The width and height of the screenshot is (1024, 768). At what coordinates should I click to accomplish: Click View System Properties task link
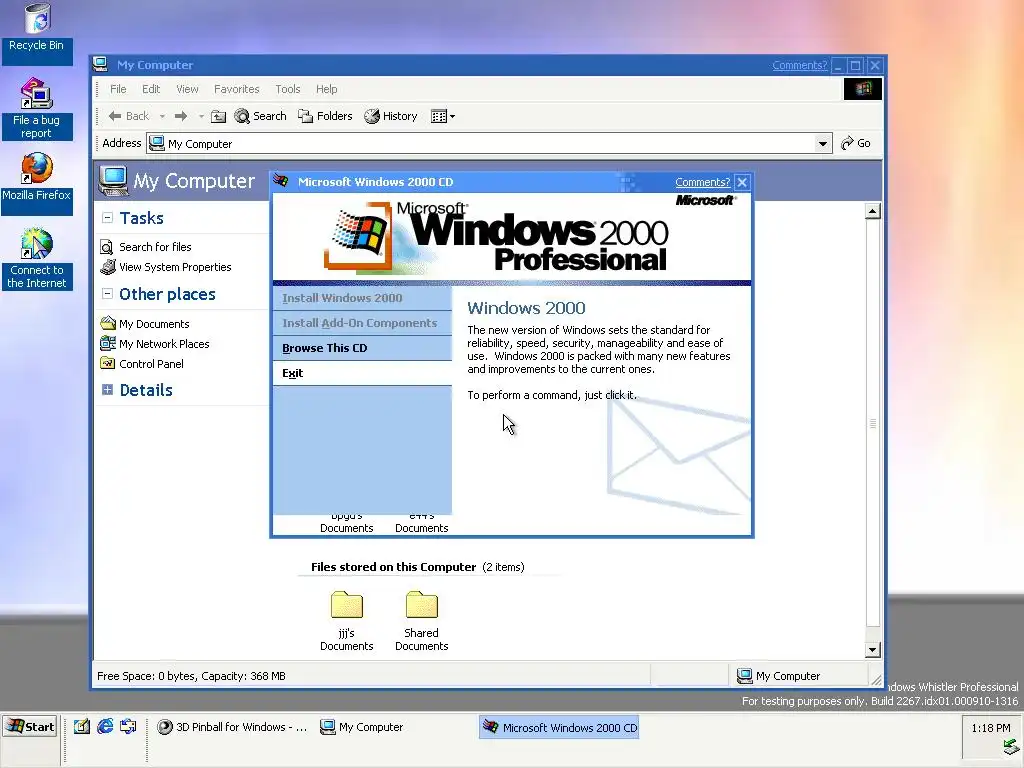(175, 267)
